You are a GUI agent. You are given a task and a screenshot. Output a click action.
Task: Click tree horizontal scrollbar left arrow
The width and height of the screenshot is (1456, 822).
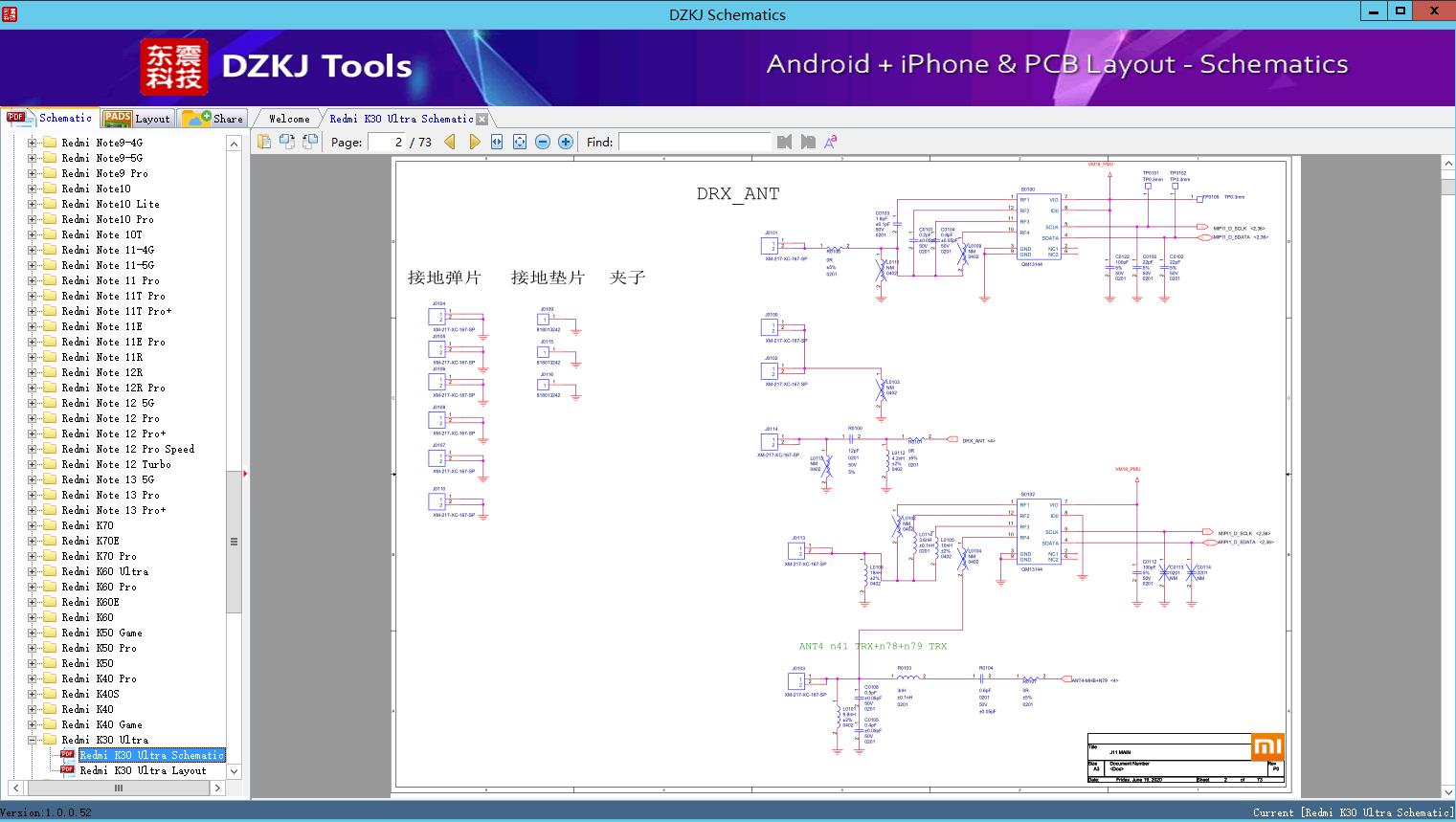pyautogui.click(x=14, y=789)
